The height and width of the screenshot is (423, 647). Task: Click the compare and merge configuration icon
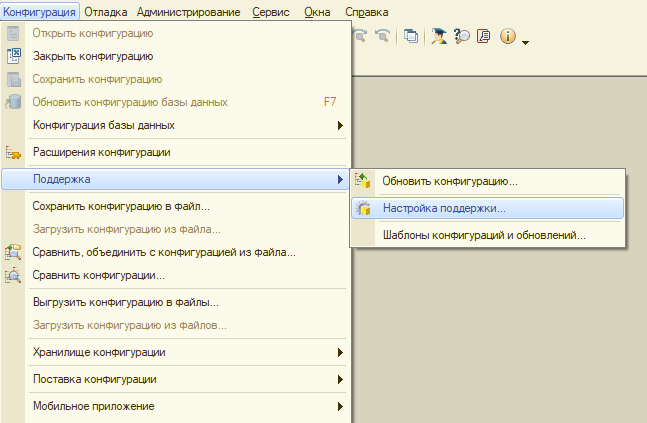(14, 252)
